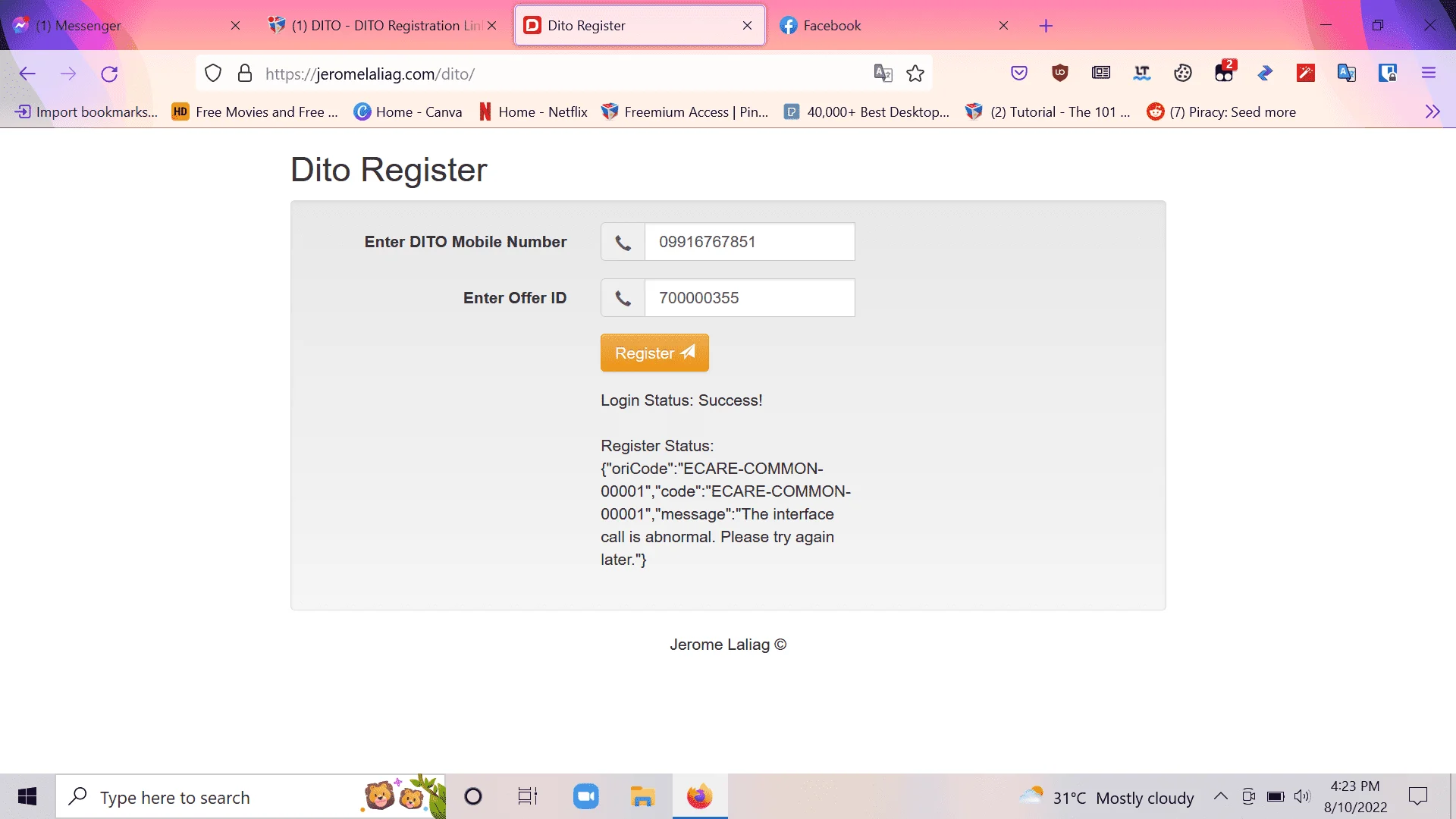
Task: Go back to the previous page
Action: point(27,74)
